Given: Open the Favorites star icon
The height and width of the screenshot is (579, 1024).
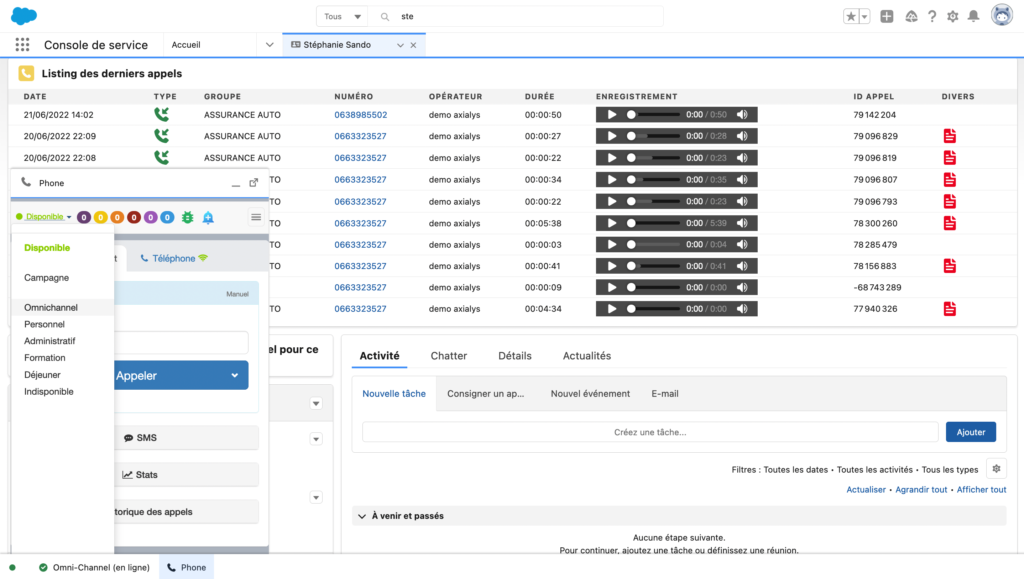Looking at the screenshot, I should [850, 16].
